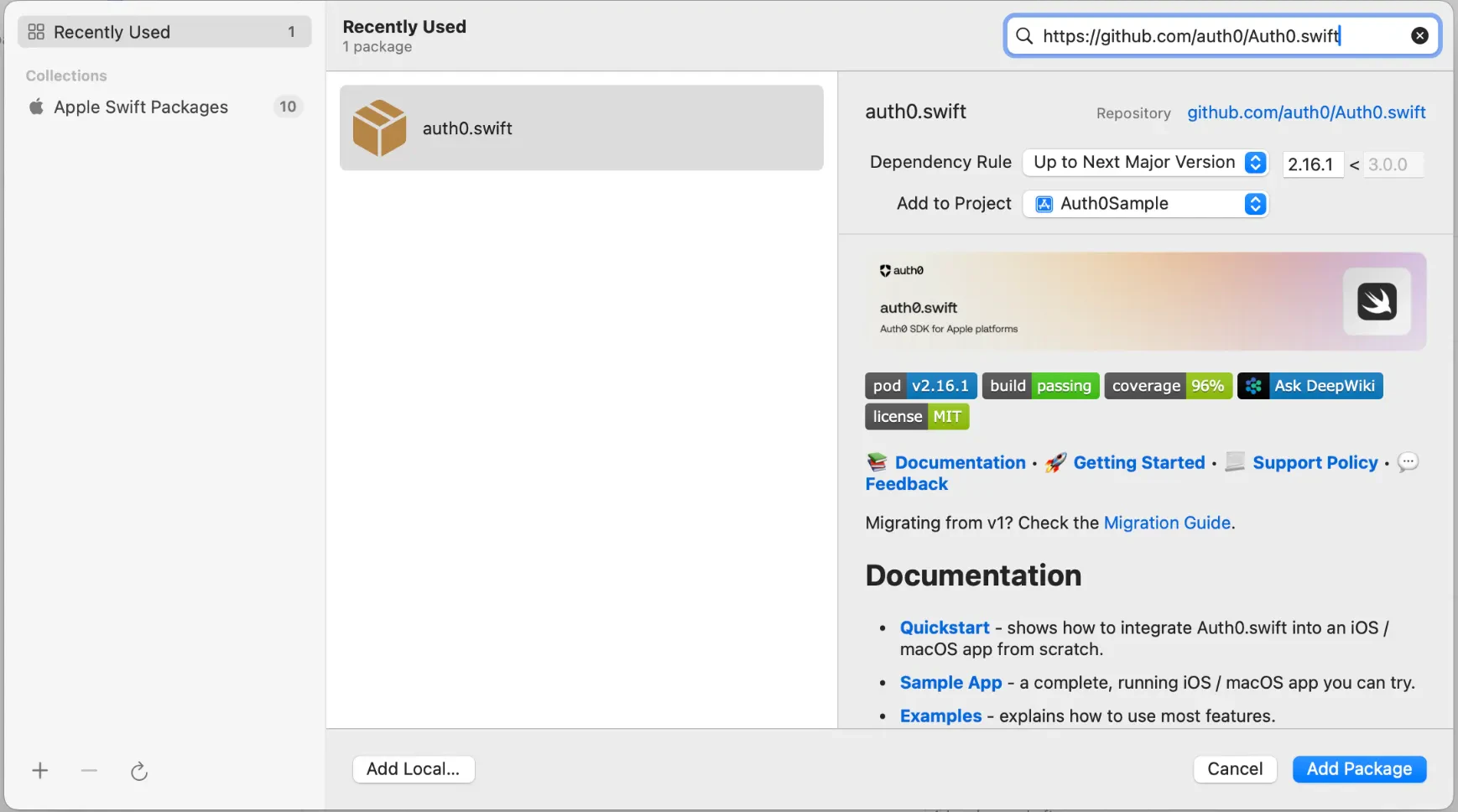Open the Examples link
Viewport: 1458px width, 812px height.
pyautogui.click(x=940, y=716)
